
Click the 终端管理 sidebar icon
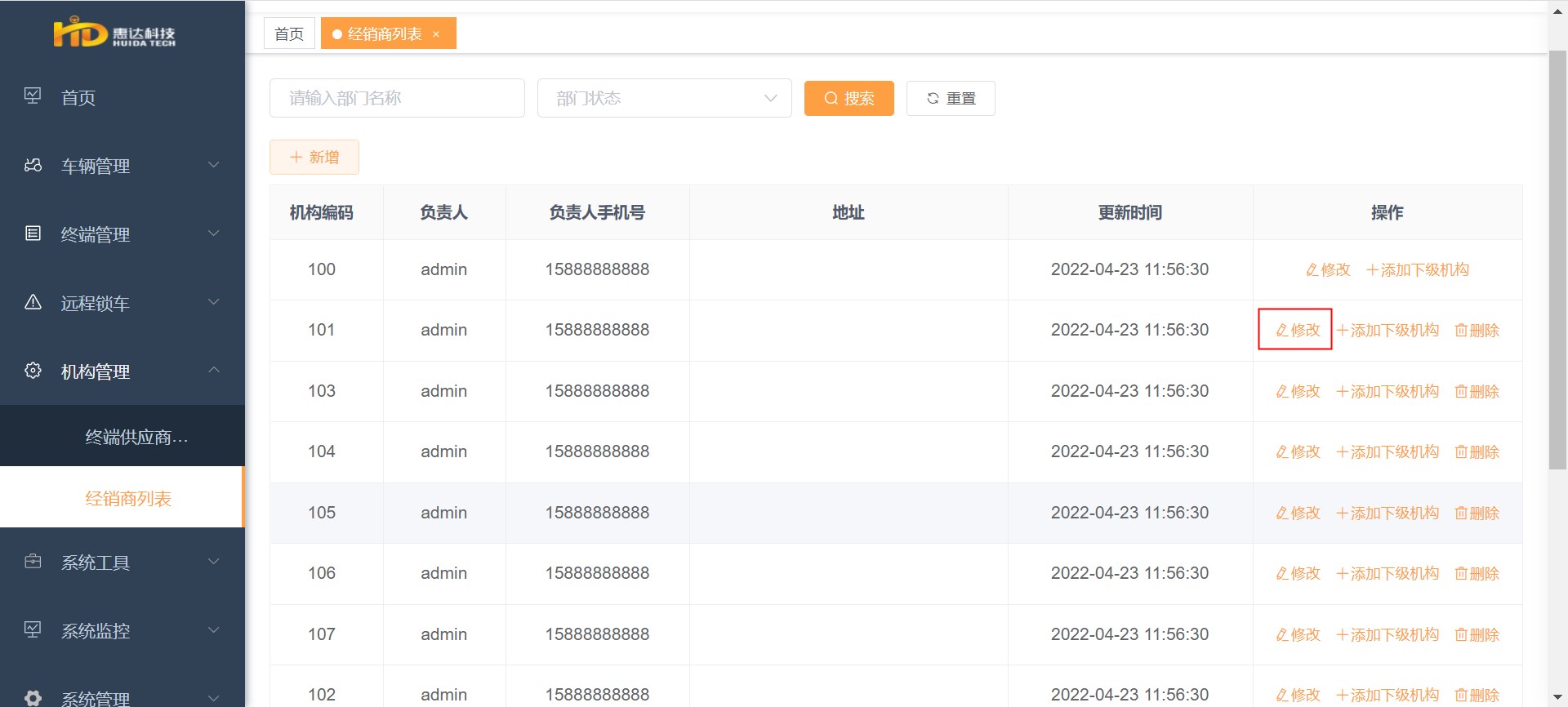(33, 233)
